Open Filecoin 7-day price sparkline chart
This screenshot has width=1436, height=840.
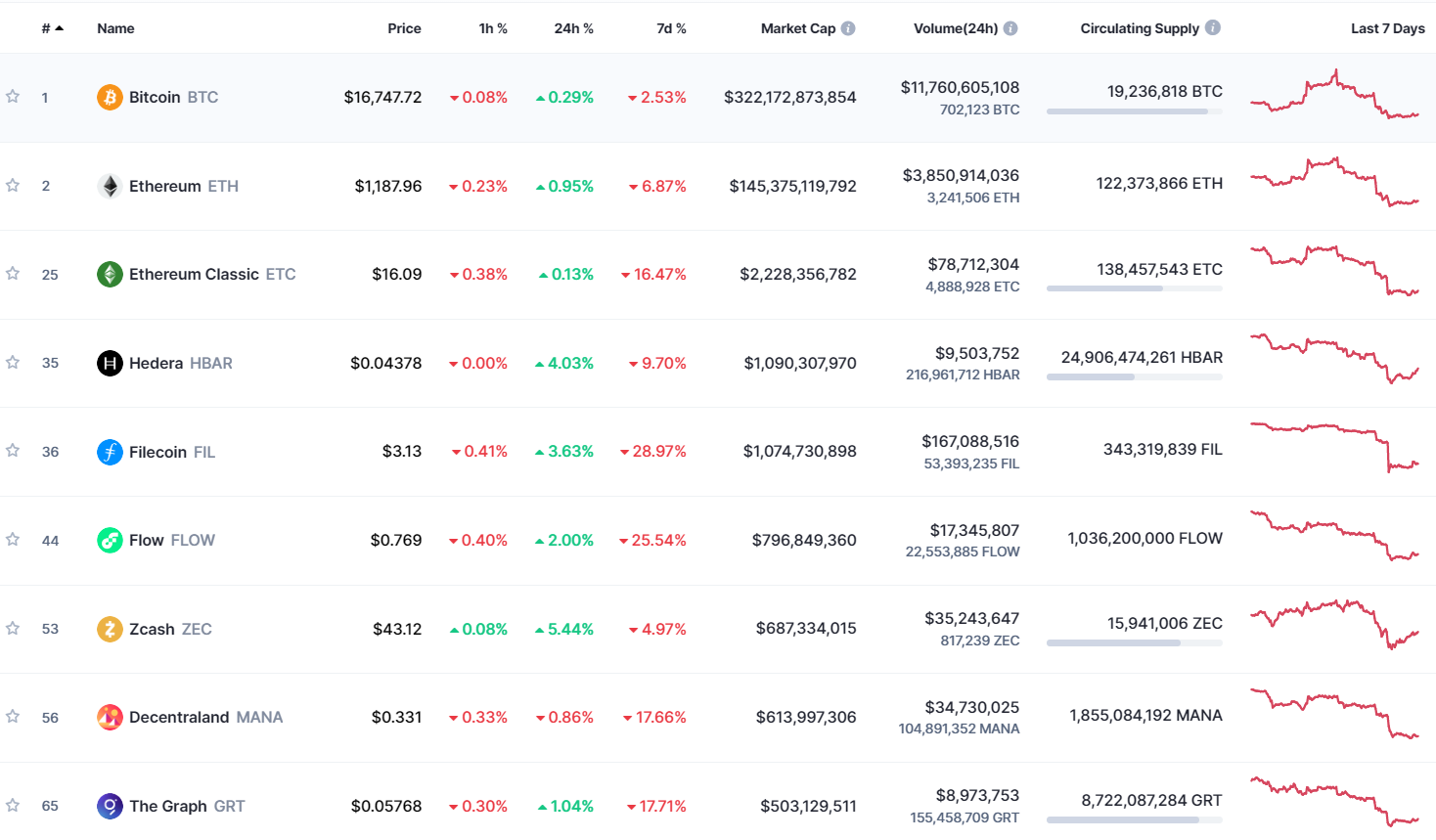pyautogui.click(x=1335, y=447)
